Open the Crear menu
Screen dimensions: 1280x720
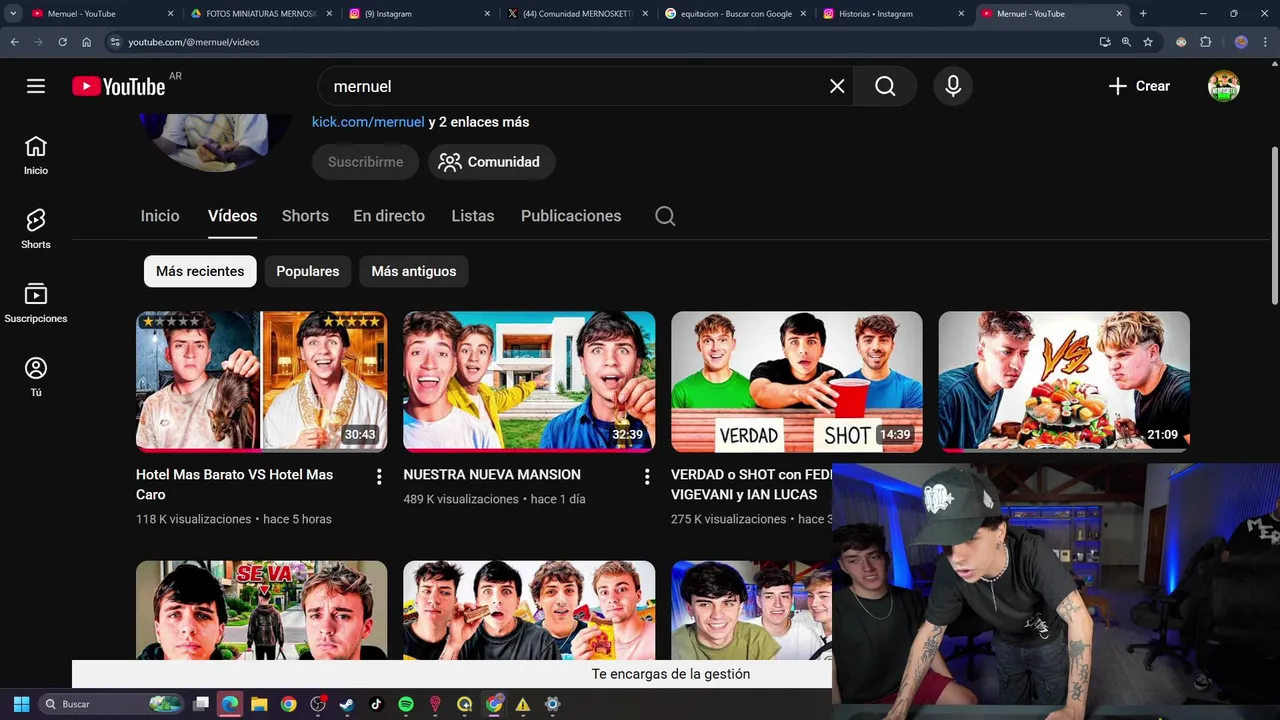coord(1139,86)
